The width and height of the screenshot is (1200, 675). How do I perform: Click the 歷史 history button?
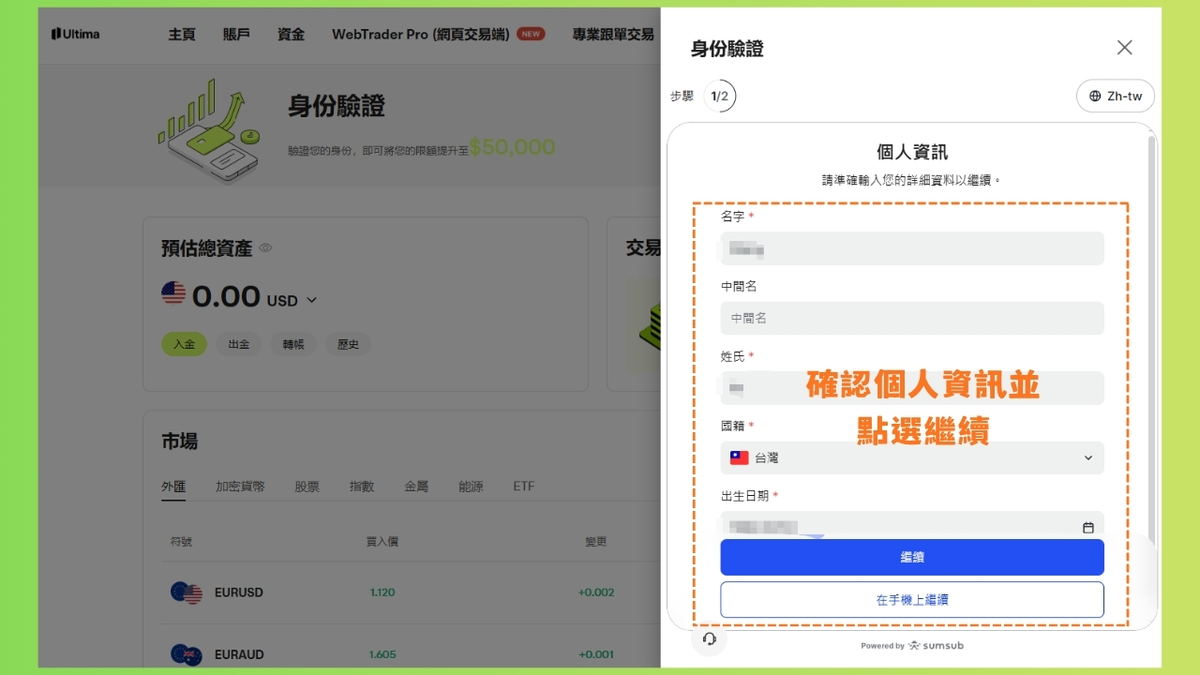click(348, 344)
